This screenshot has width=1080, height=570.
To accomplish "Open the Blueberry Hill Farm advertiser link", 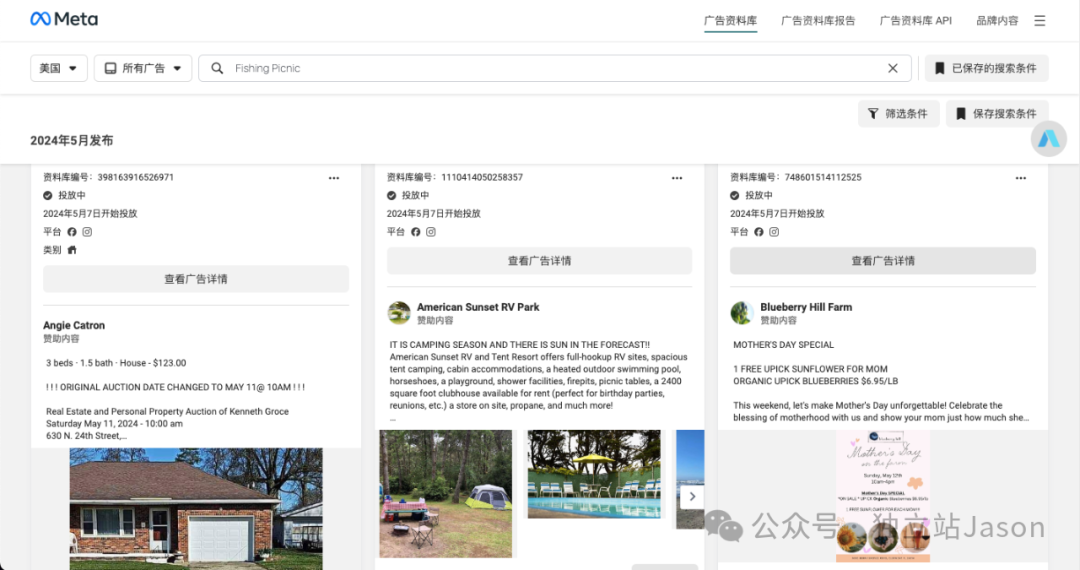I will pos(806,307).
